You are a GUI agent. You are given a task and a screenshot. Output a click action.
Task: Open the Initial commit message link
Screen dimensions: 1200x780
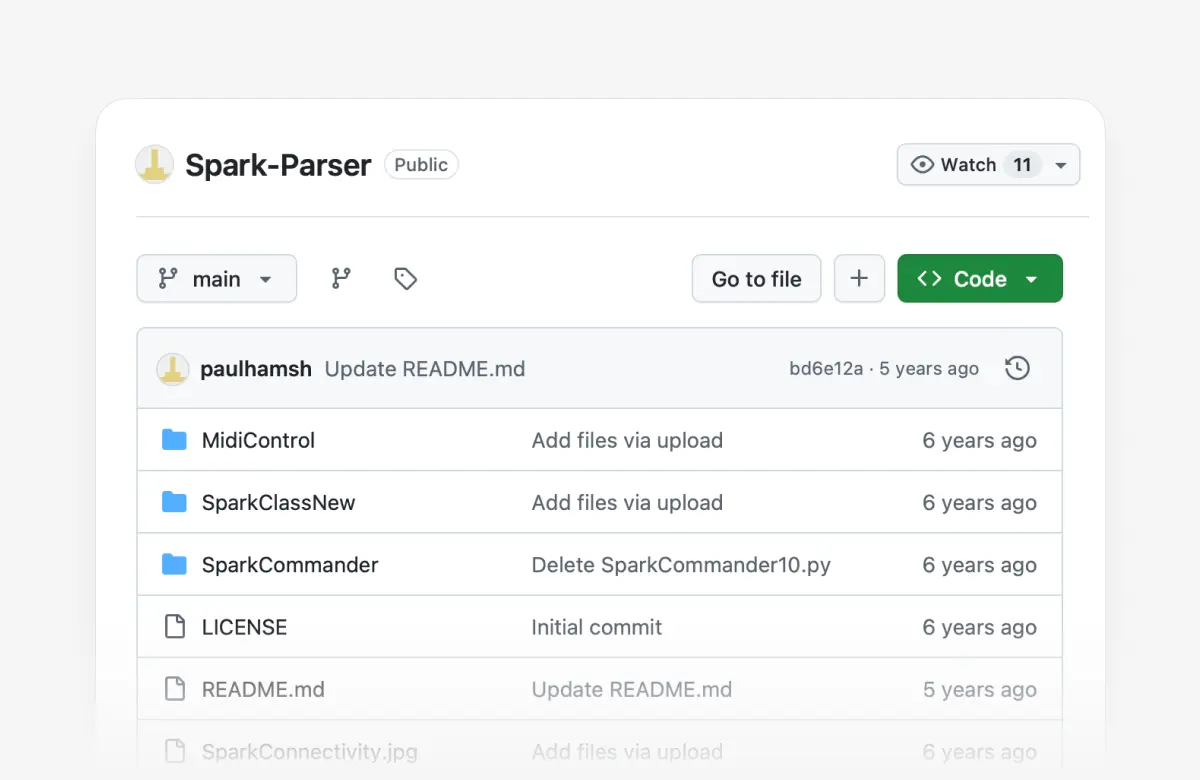pos(597,627)
